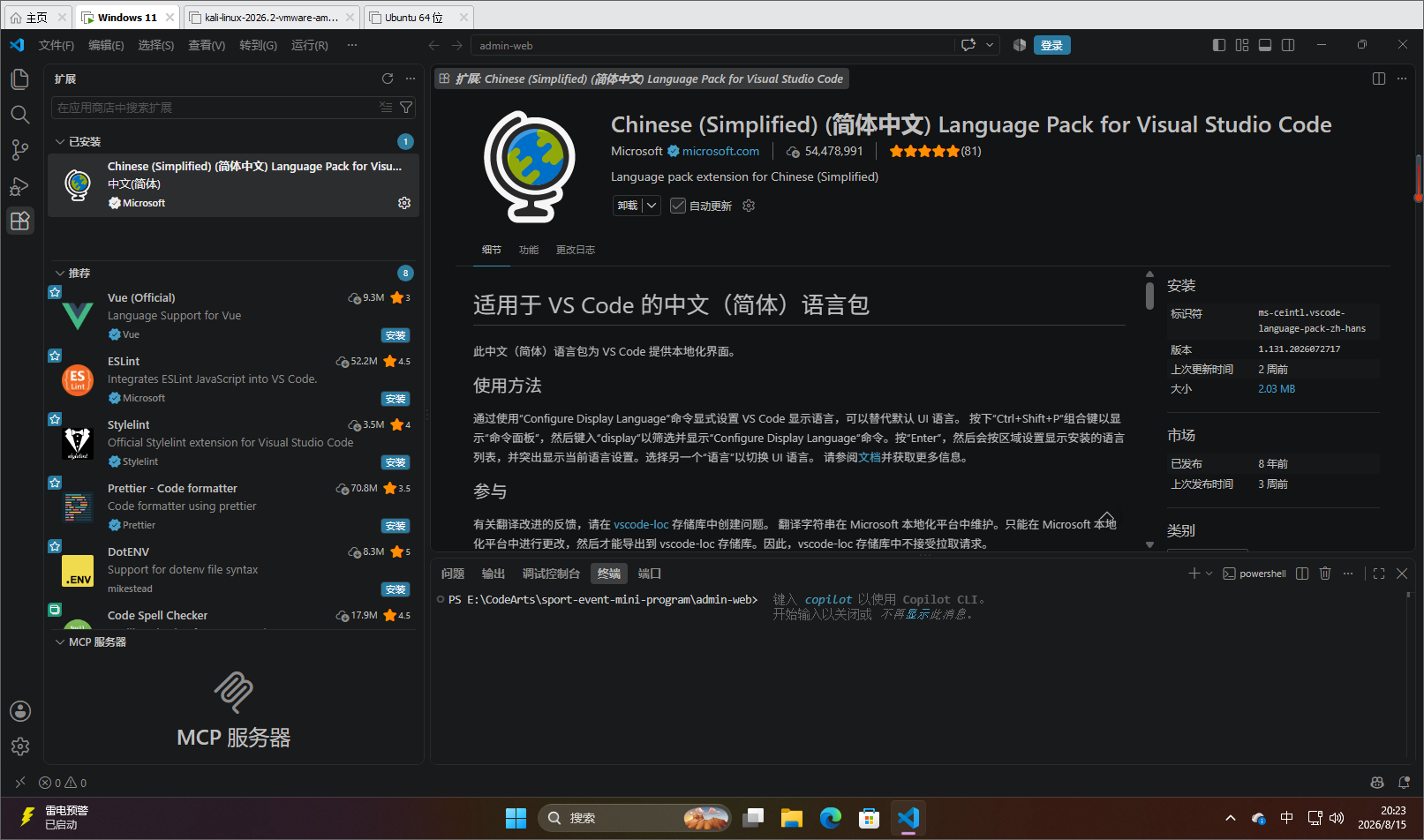The width and height of the screenshot is (1424, 840).
Task: Open Microsoft Edge from the taskbar
Action: 831,818
